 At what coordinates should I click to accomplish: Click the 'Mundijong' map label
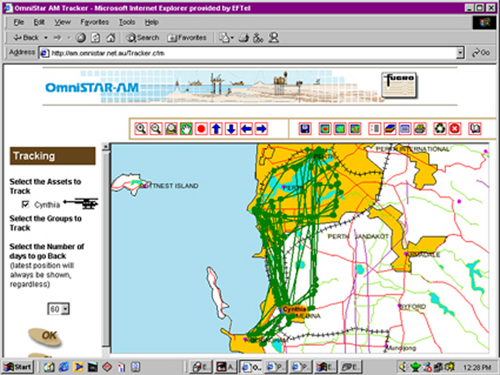(x=401, y=348)
